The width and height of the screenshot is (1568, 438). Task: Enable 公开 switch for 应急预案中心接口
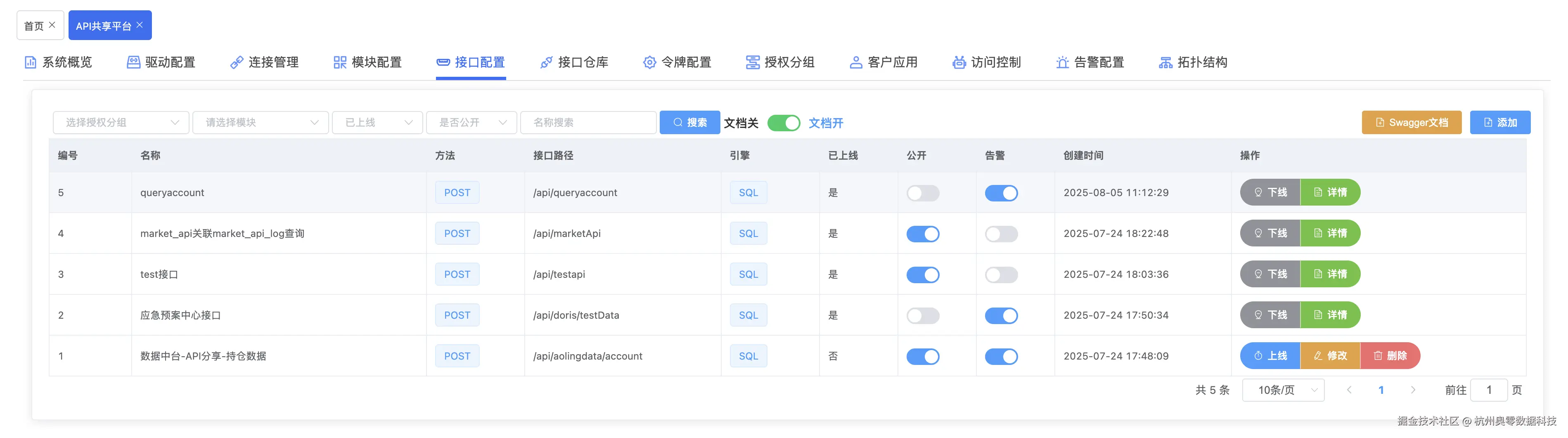(x=923, y=315)
